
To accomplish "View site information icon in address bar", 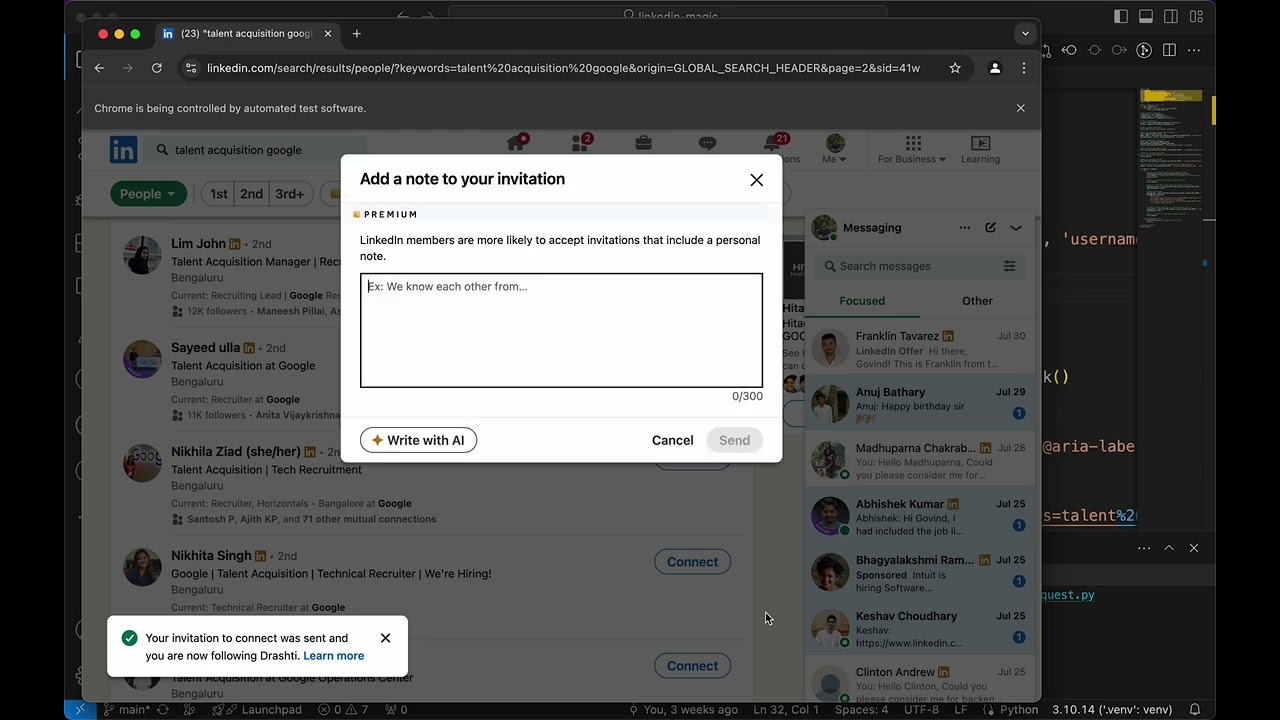I will 190,68.
